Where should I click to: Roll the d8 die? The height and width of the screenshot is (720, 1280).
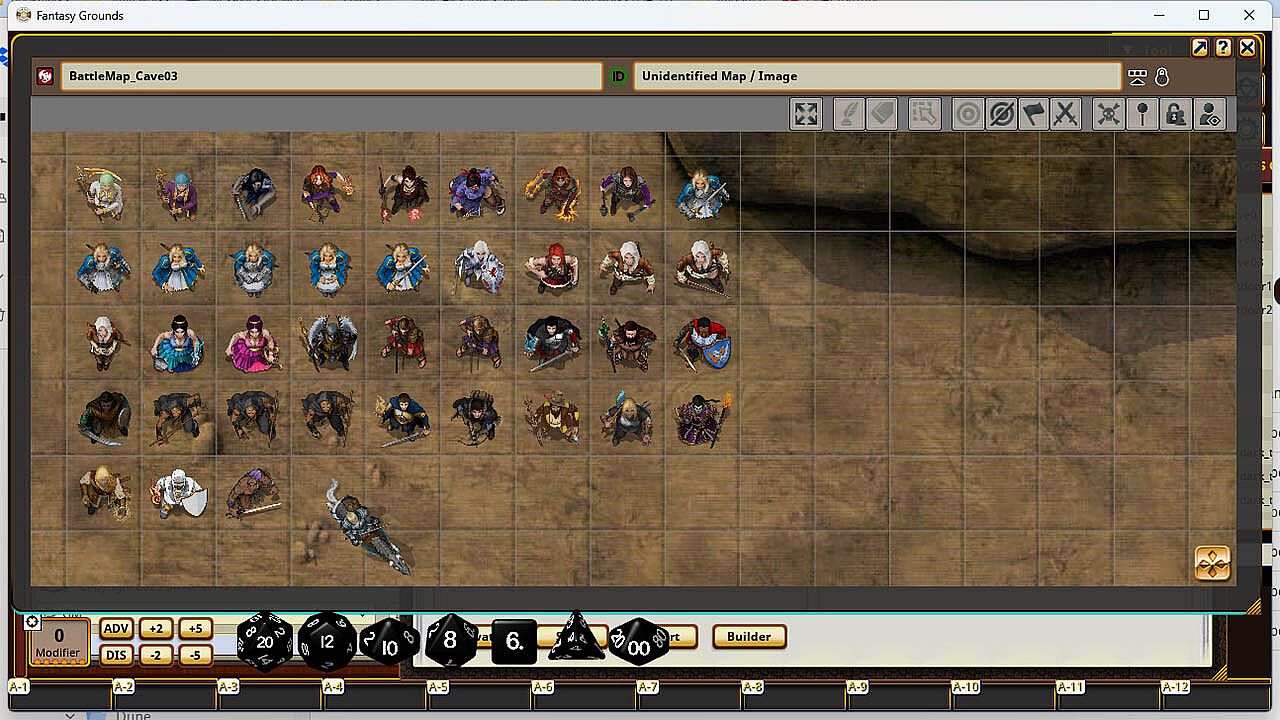click(x=451, y=640)
